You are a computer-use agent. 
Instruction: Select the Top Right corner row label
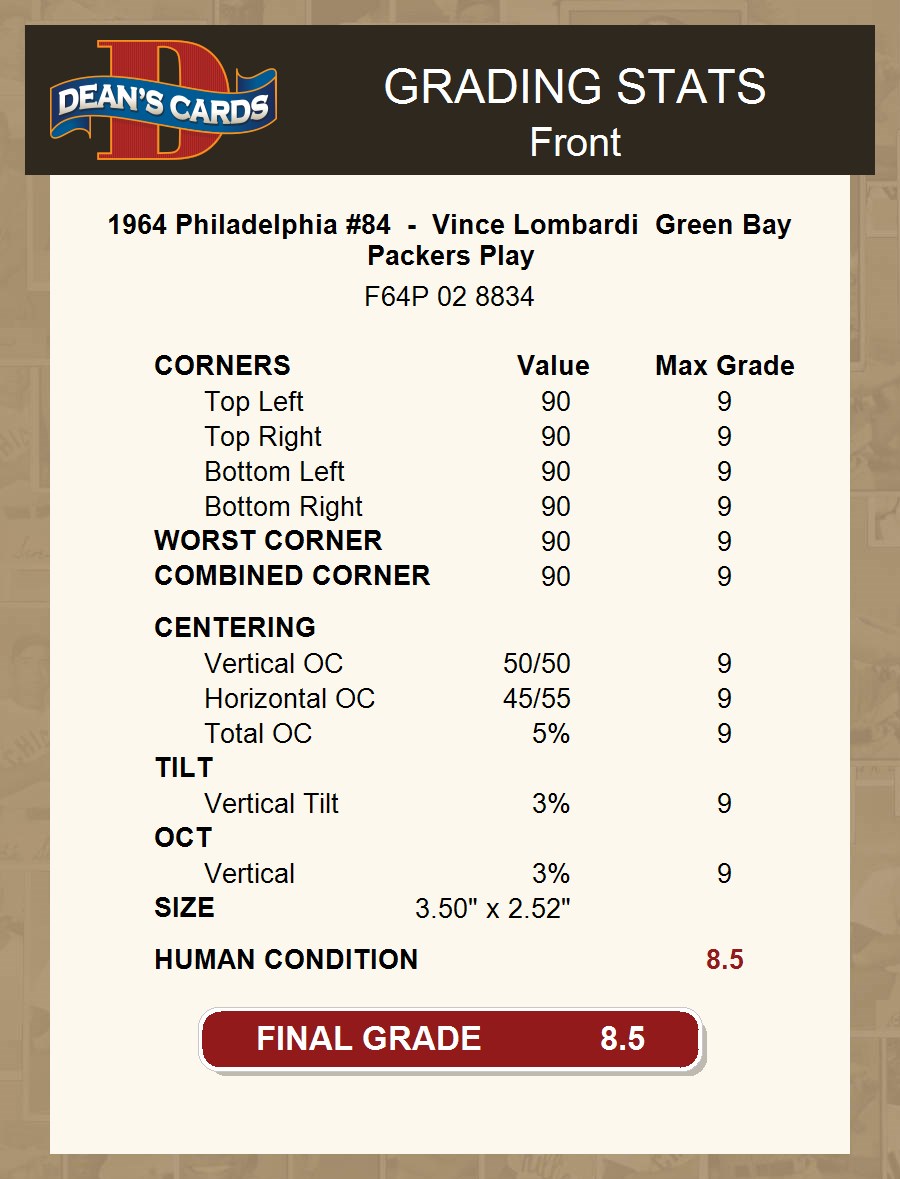263,437
